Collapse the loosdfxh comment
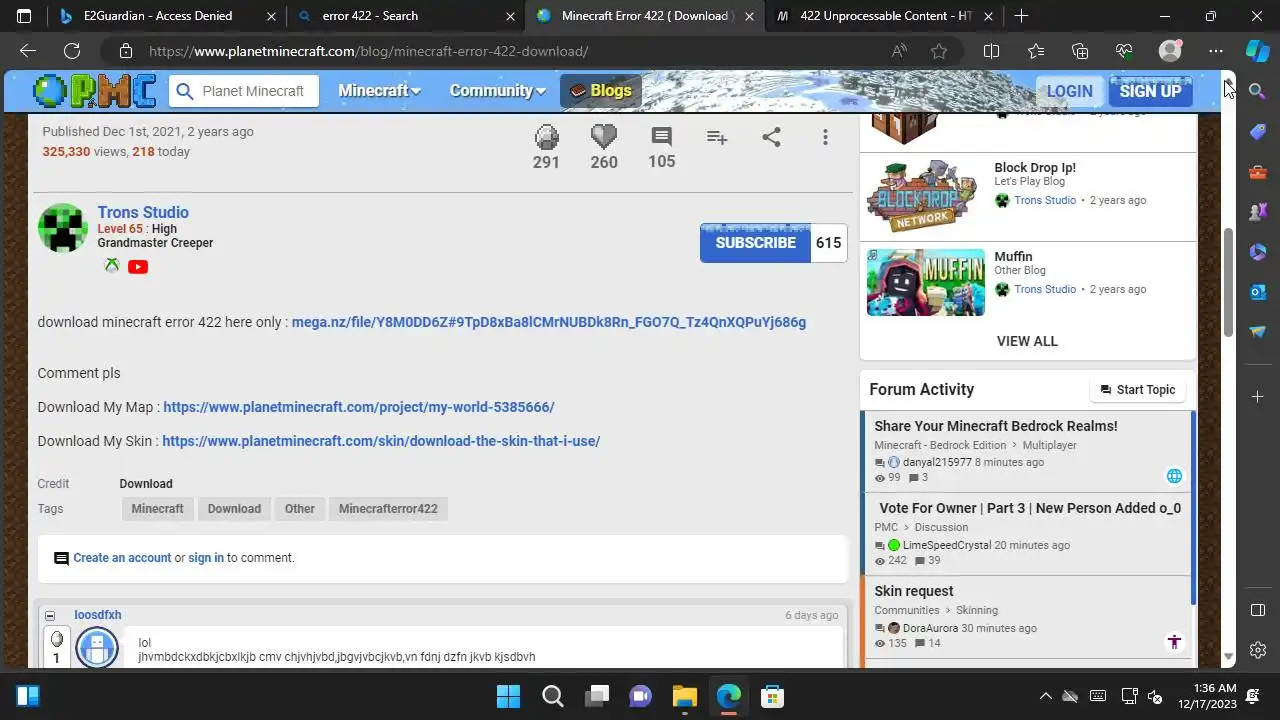The height and width of the screenshot is (720, 1280). click(x=50, y=615)
